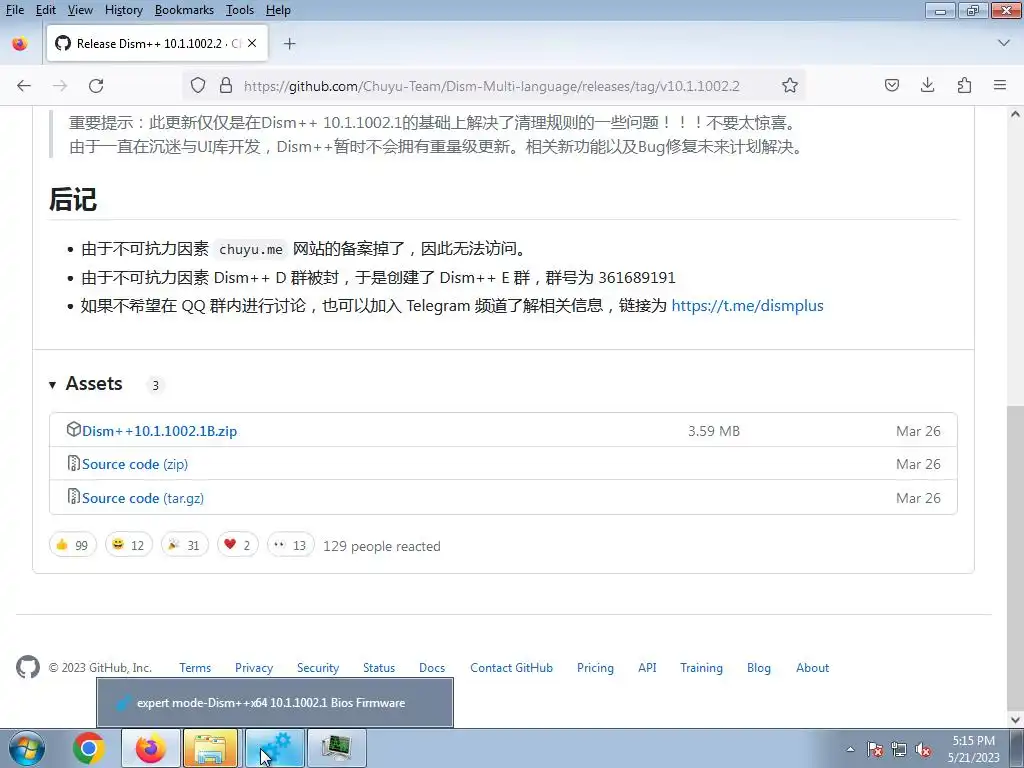
Task: Click the padlock site security icon
Action: 226,86
